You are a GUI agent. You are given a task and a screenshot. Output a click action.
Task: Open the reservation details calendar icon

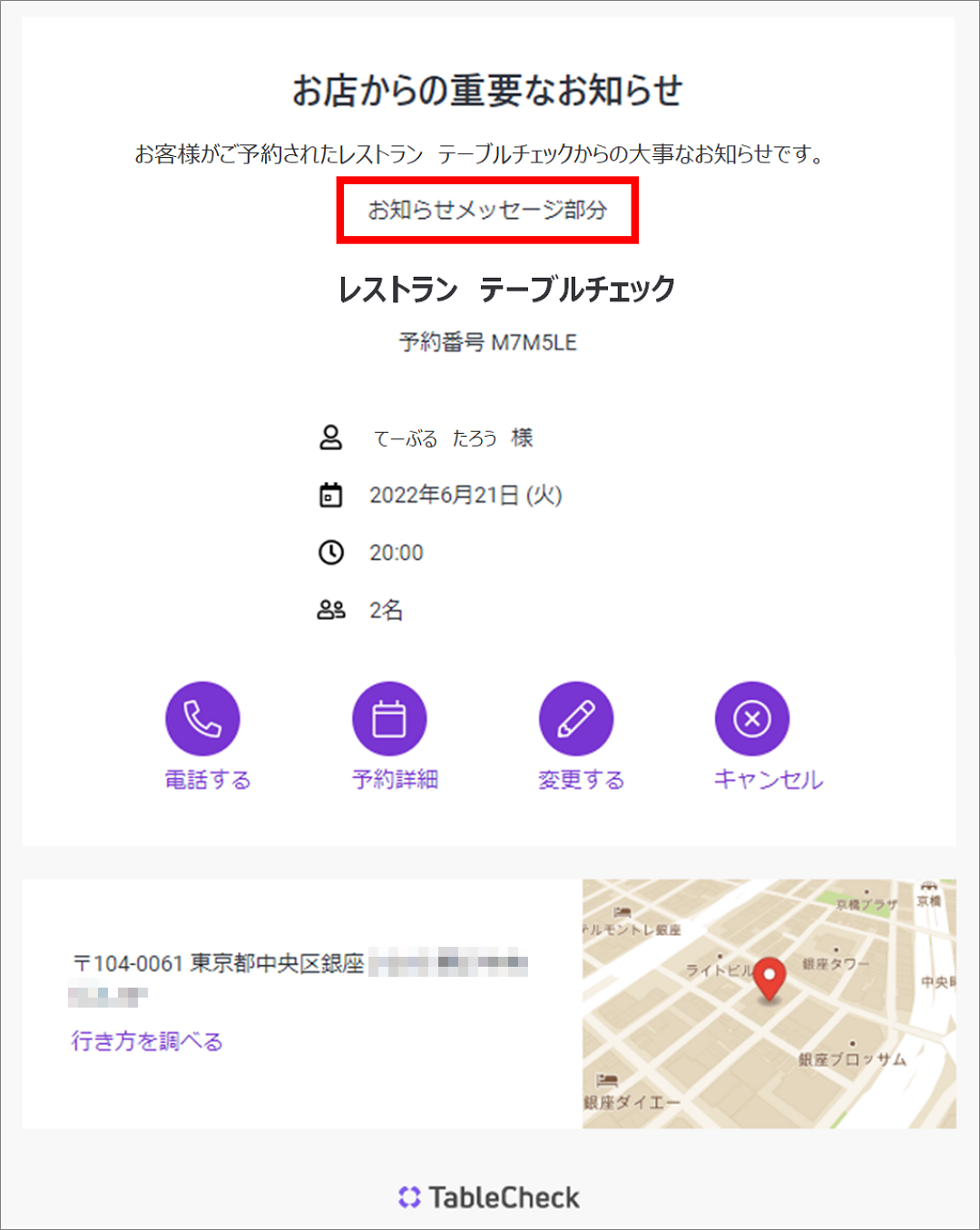pos(389,718)
